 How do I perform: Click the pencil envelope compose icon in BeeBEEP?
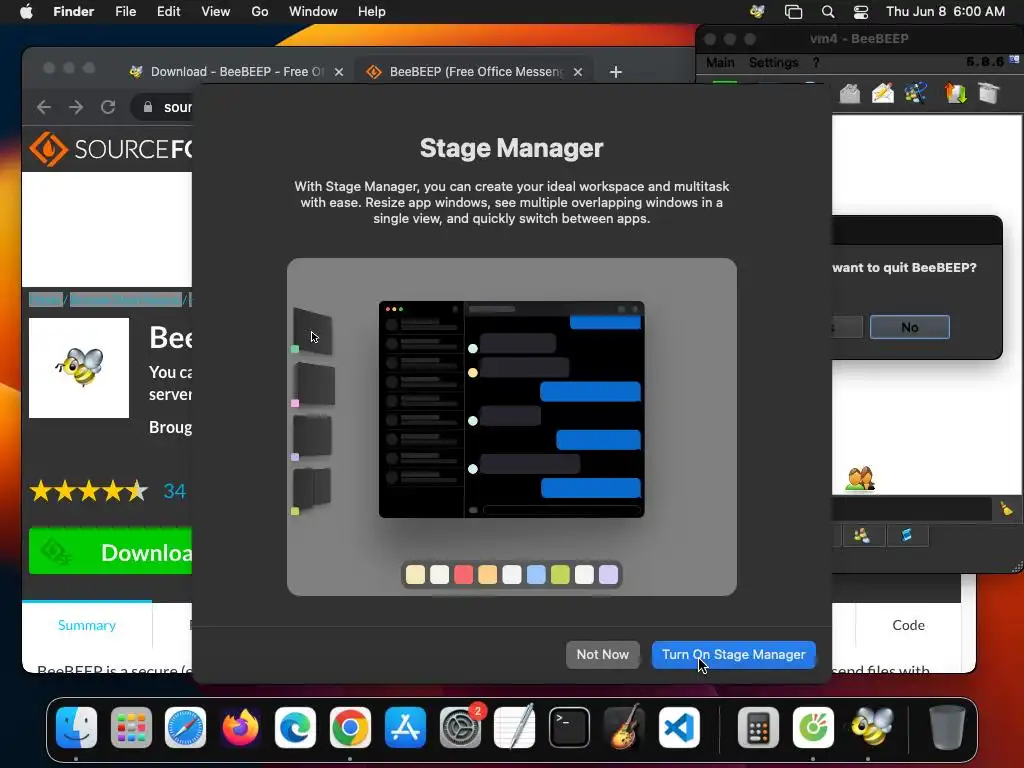pos(882,93)
